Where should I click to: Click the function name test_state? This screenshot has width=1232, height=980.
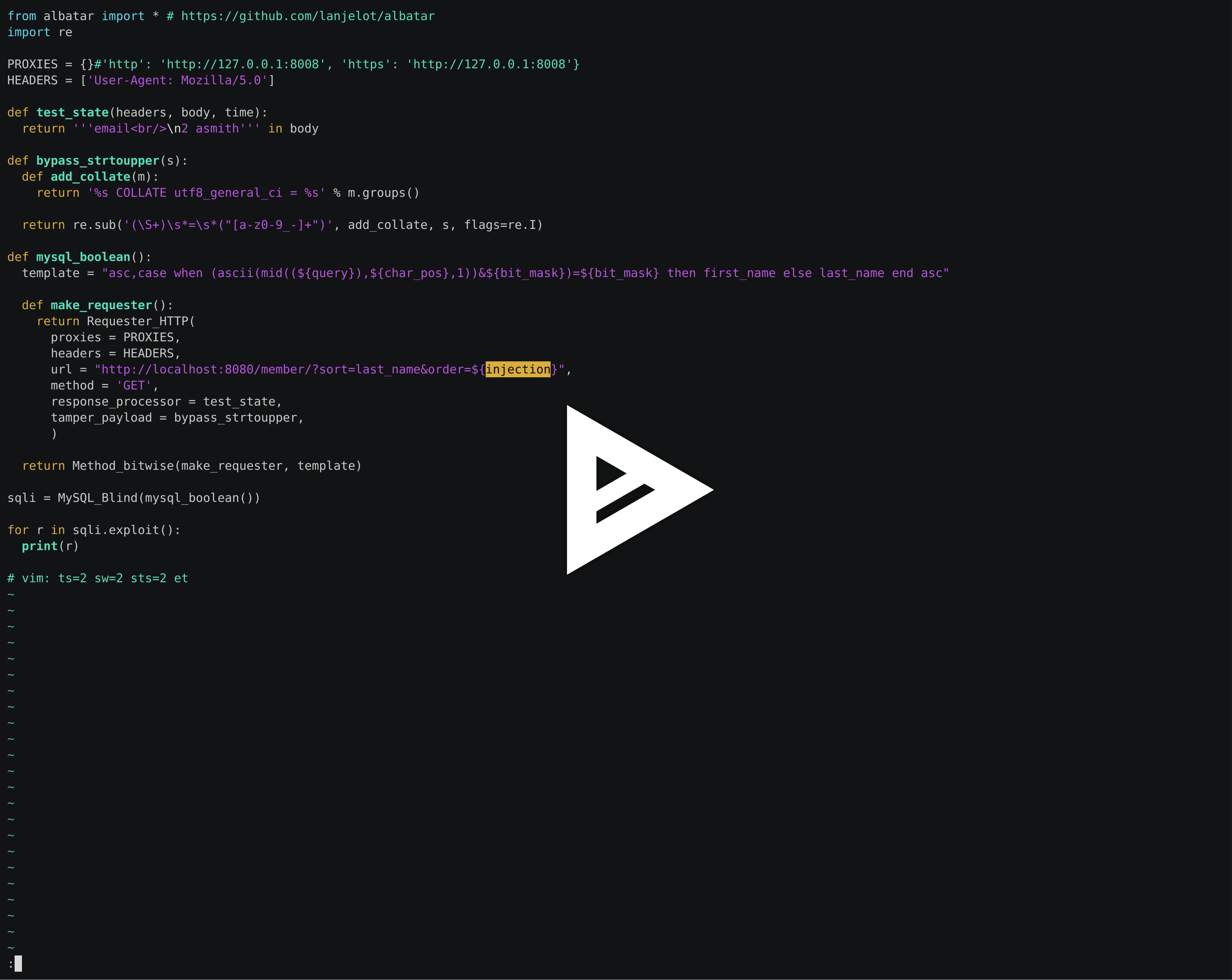coord(73,113)
